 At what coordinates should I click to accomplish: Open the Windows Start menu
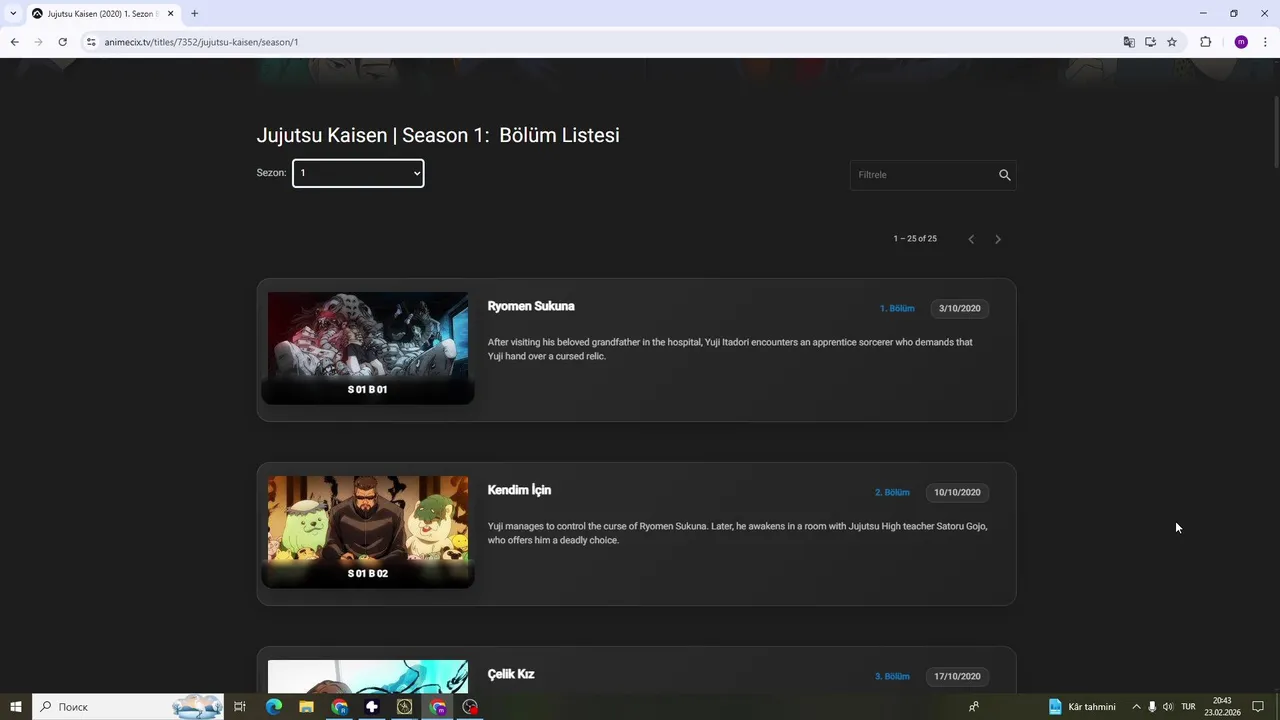click(16, 707)
